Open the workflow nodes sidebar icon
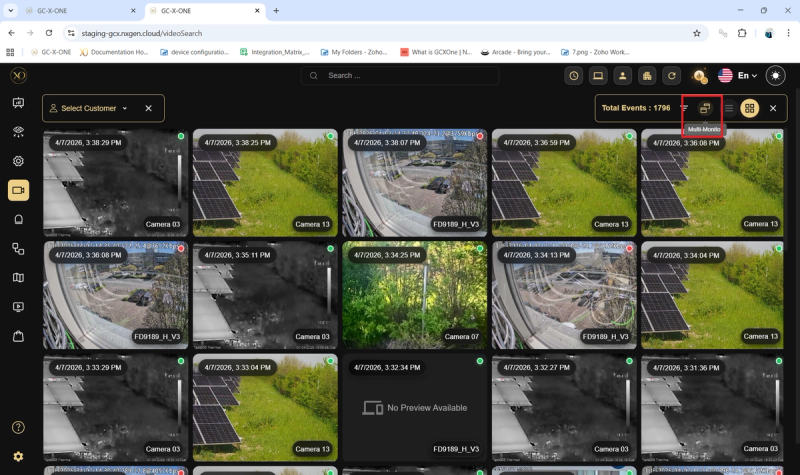800x475 pixels. click(18, 249)
